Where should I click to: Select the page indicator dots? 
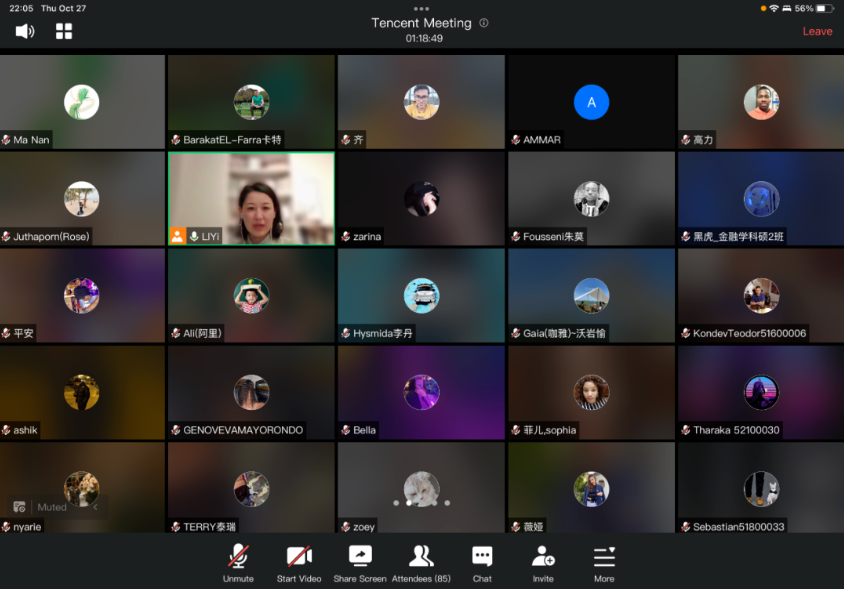coord(421,503)
